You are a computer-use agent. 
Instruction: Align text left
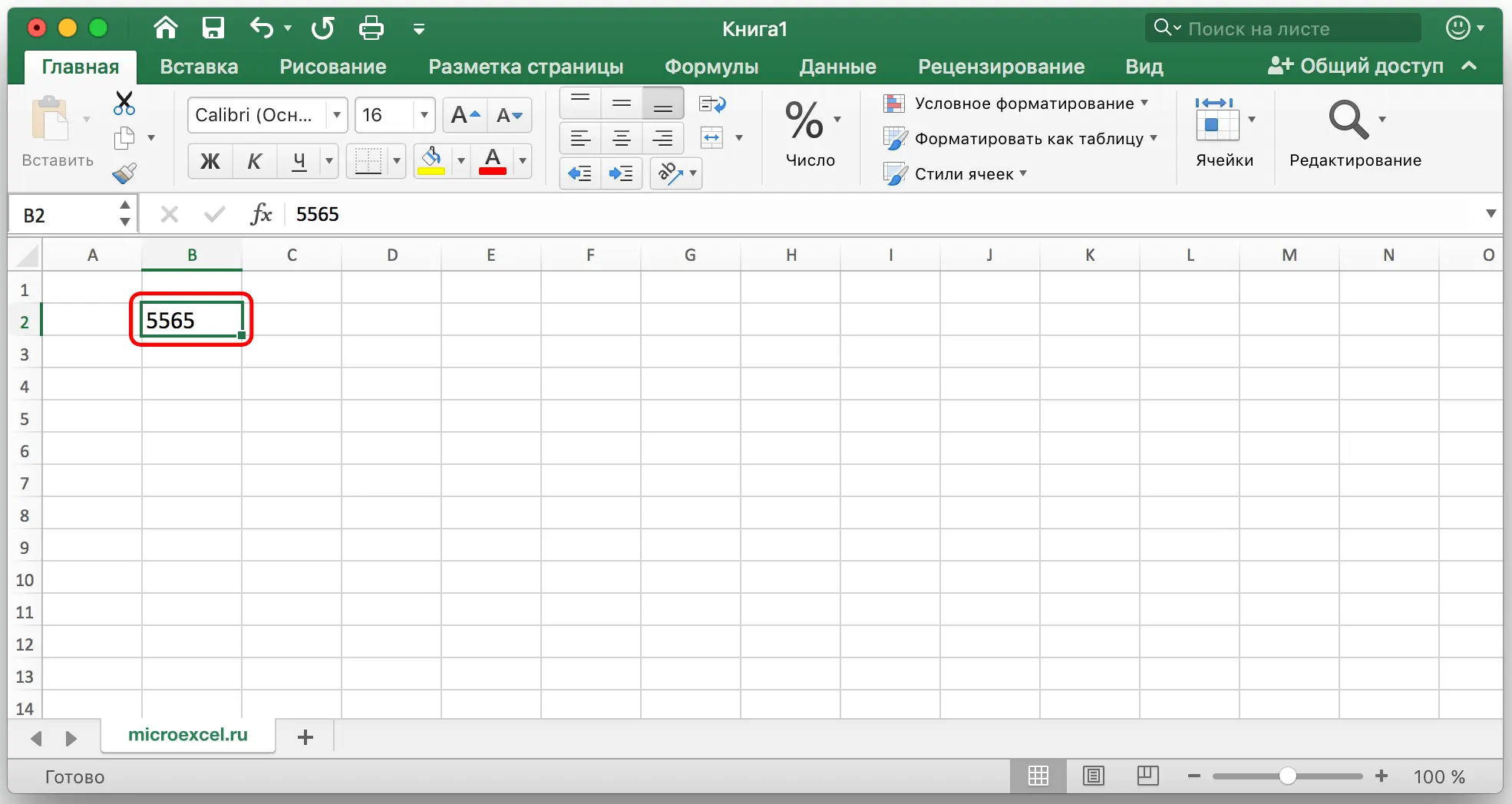click(x=580, y=139)
